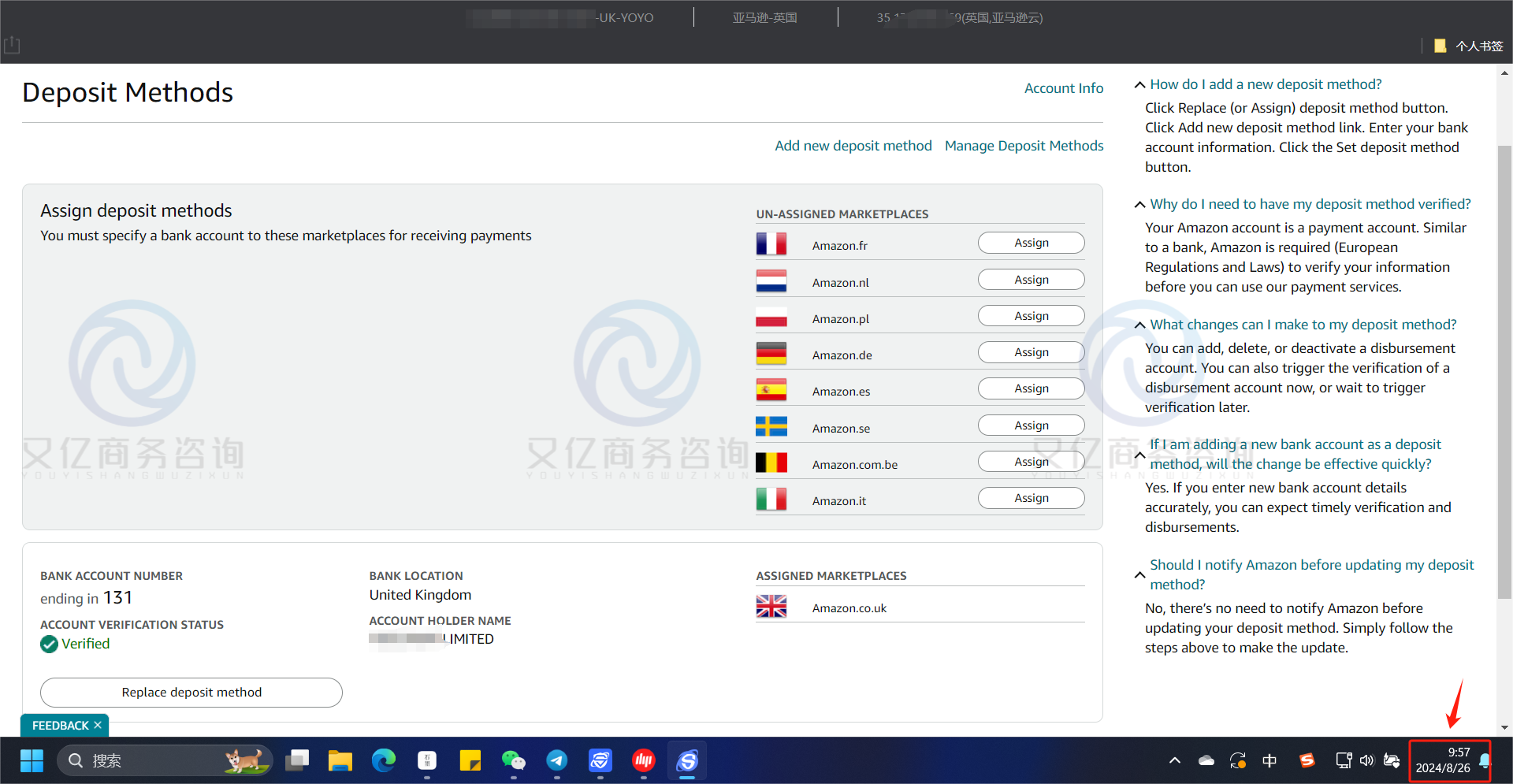1513x784 pixels.
Task: Assign deposit method for Amazon.it
Action: point(1031,498)
